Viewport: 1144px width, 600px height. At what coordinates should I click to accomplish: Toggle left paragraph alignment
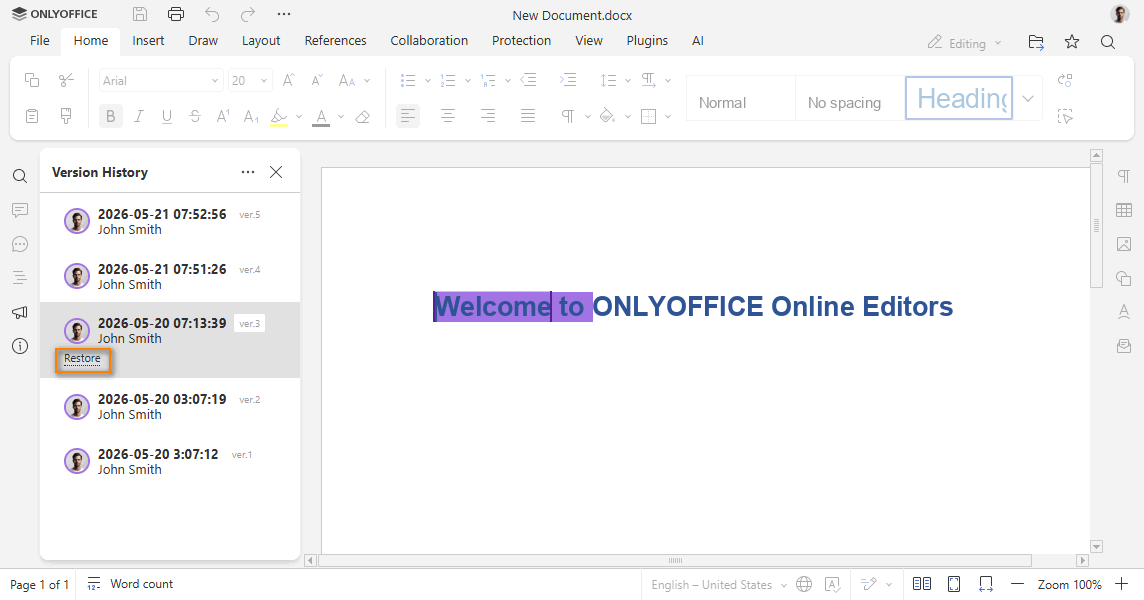pyautogui.click(x=408, y=116)
